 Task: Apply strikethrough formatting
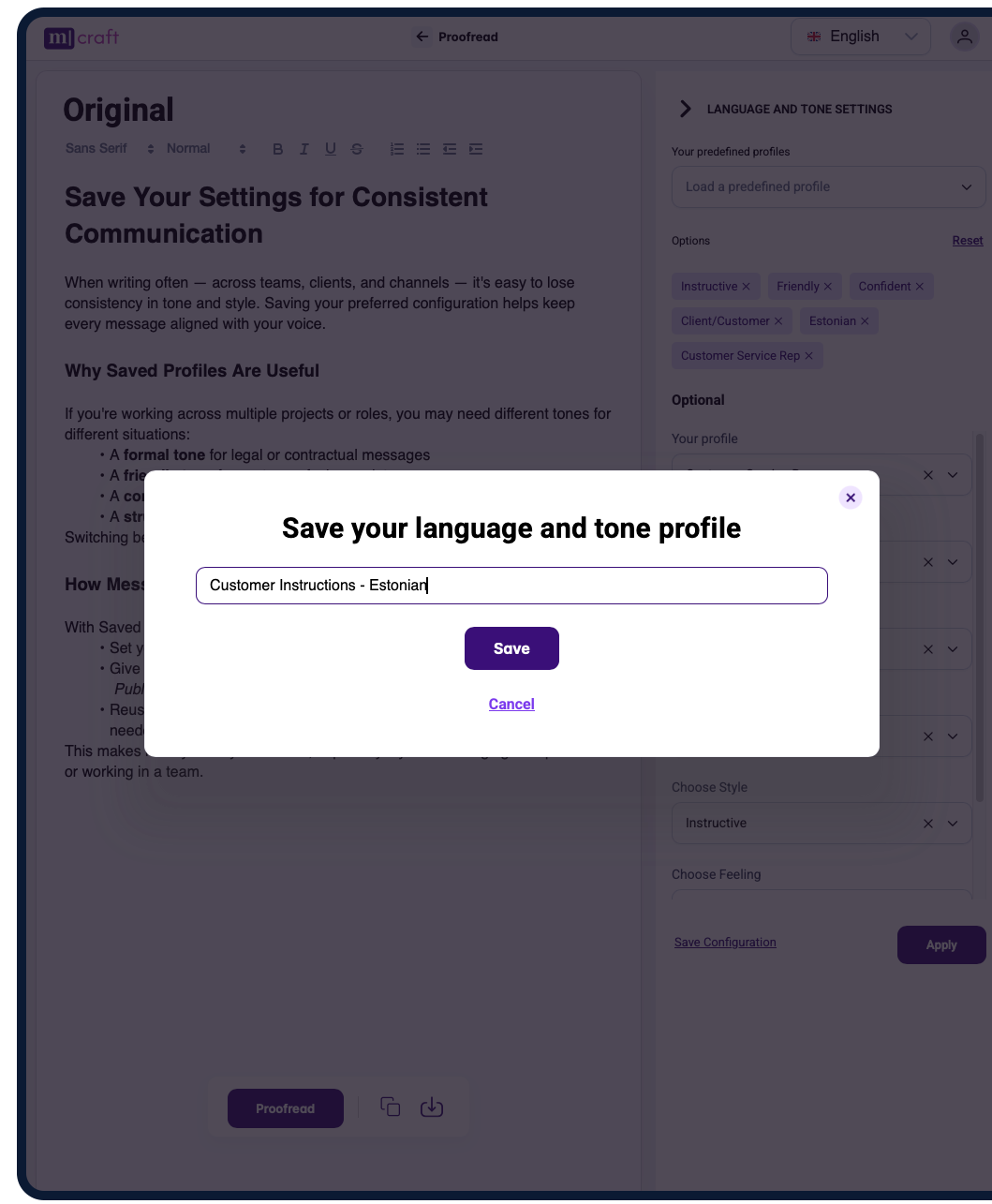click(356, 148)
